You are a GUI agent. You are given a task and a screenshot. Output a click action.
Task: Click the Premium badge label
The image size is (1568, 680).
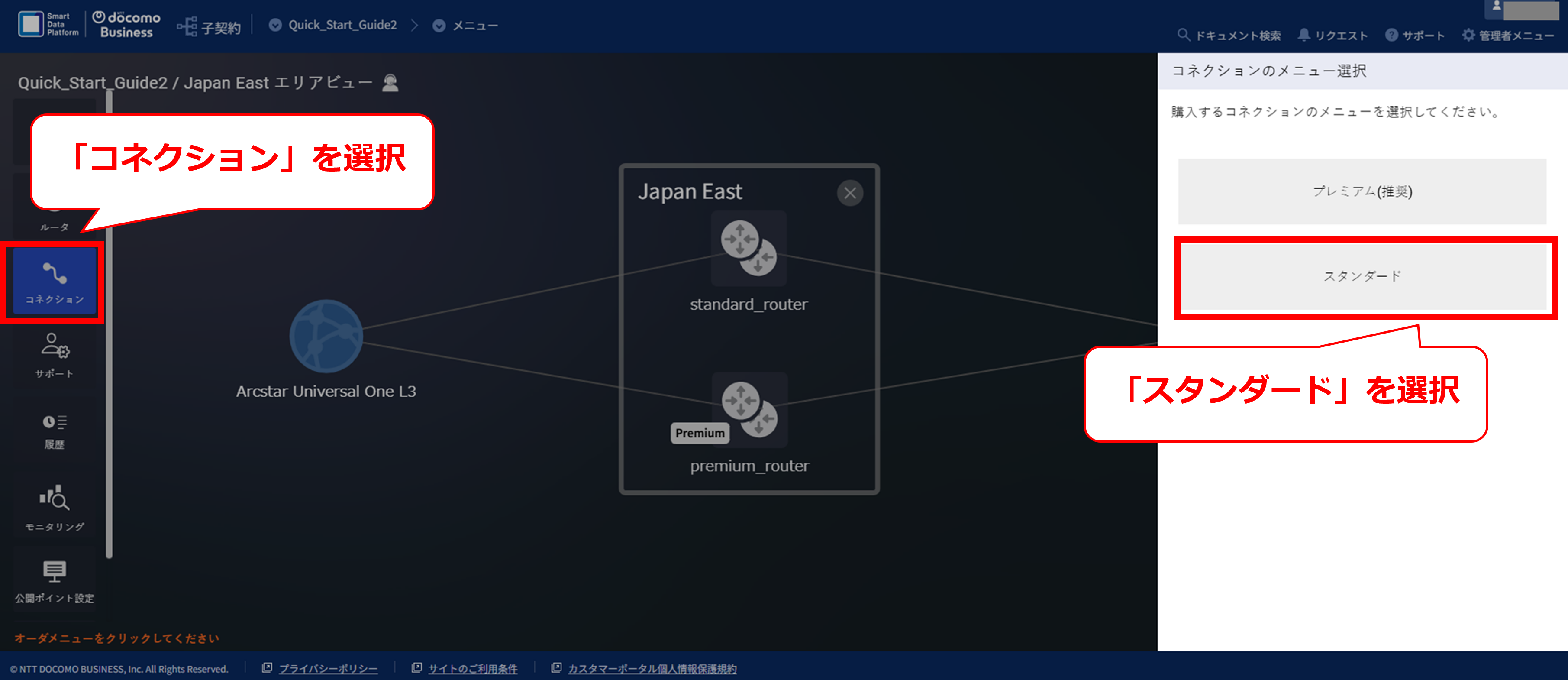(700, 433)
